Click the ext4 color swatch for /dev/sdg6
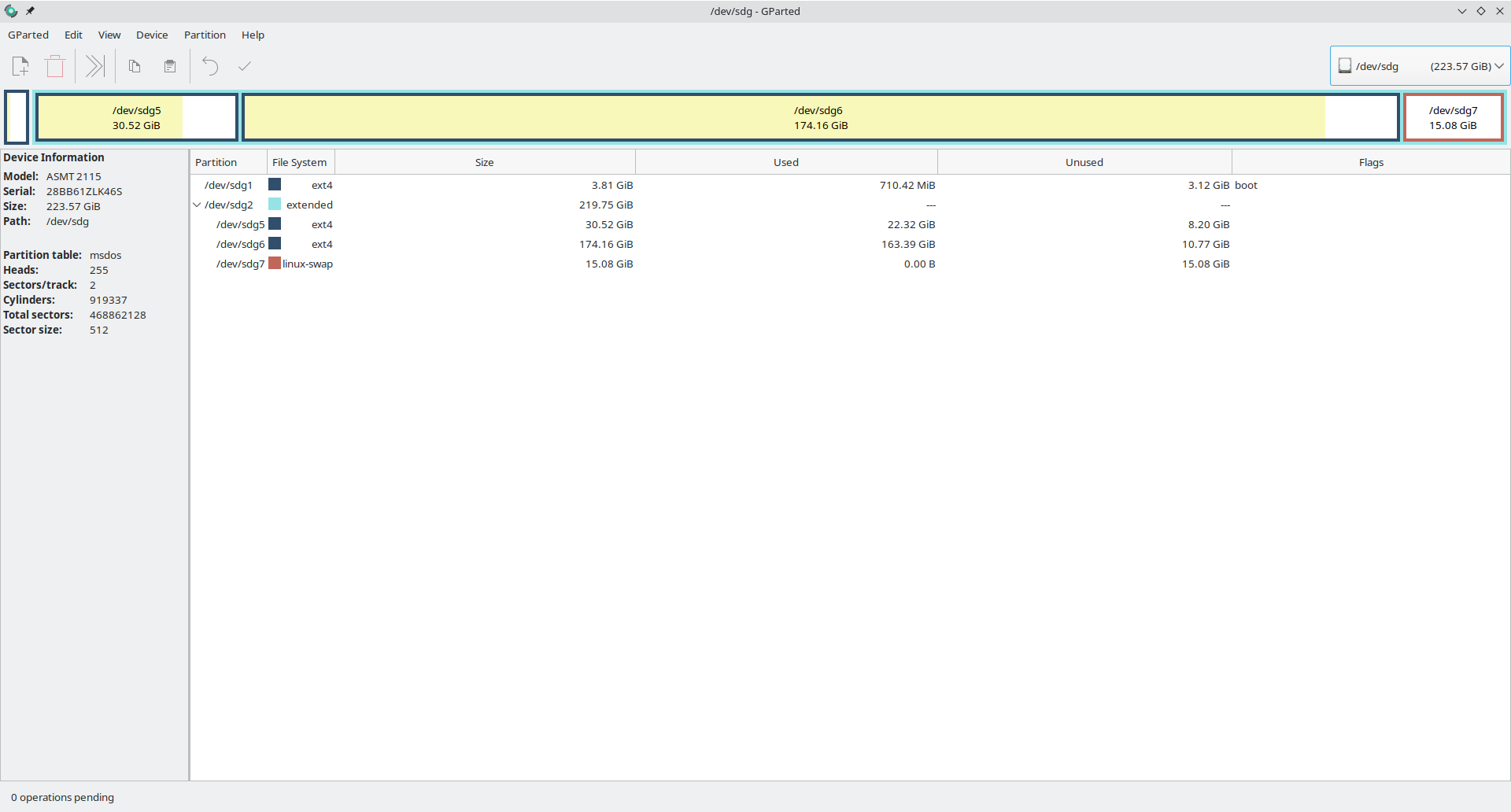This screenshot has width=1511, height=812. click(x=275, y=243)
